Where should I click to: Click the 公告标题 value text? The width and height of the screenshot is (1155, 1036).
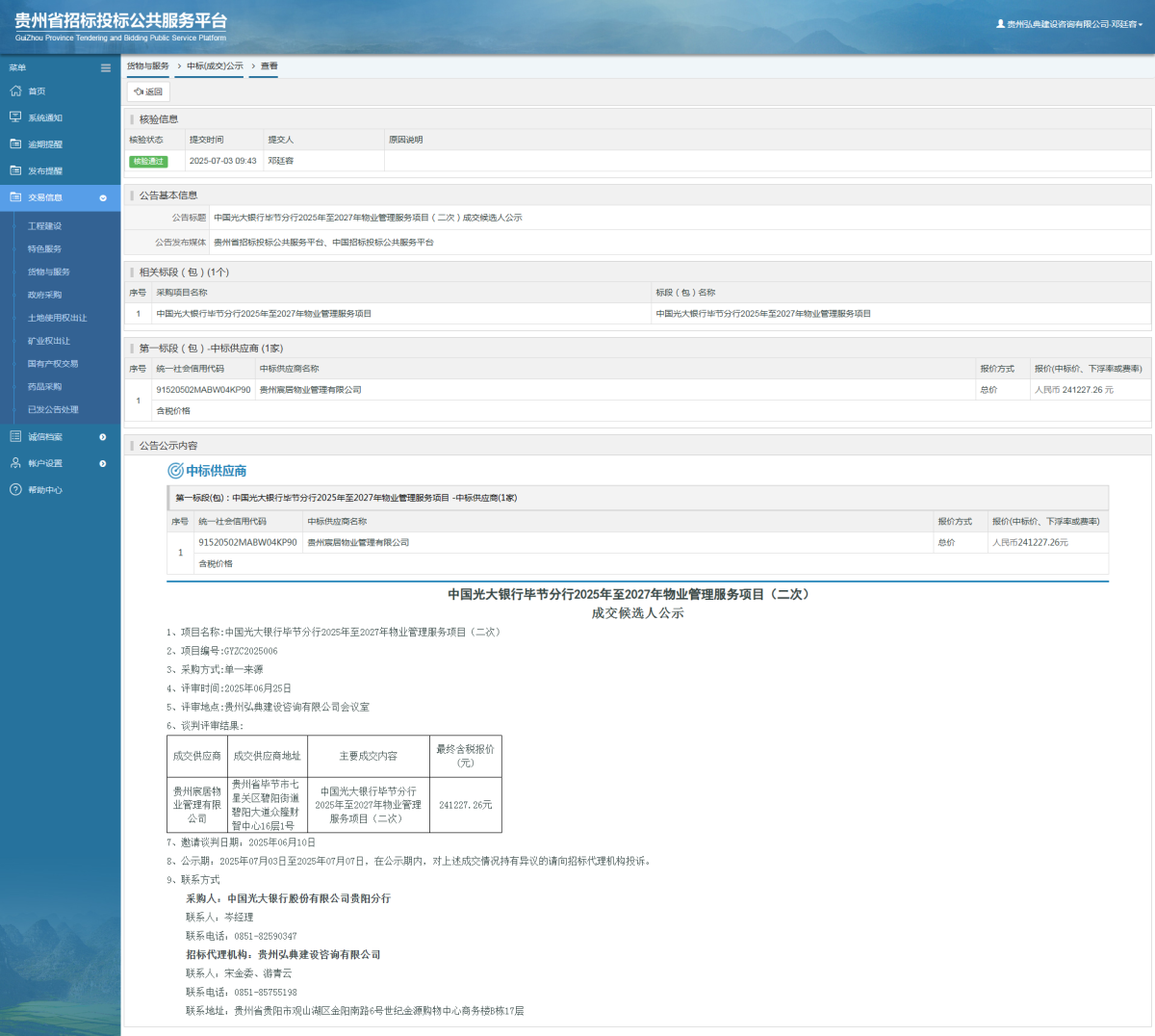368,218
